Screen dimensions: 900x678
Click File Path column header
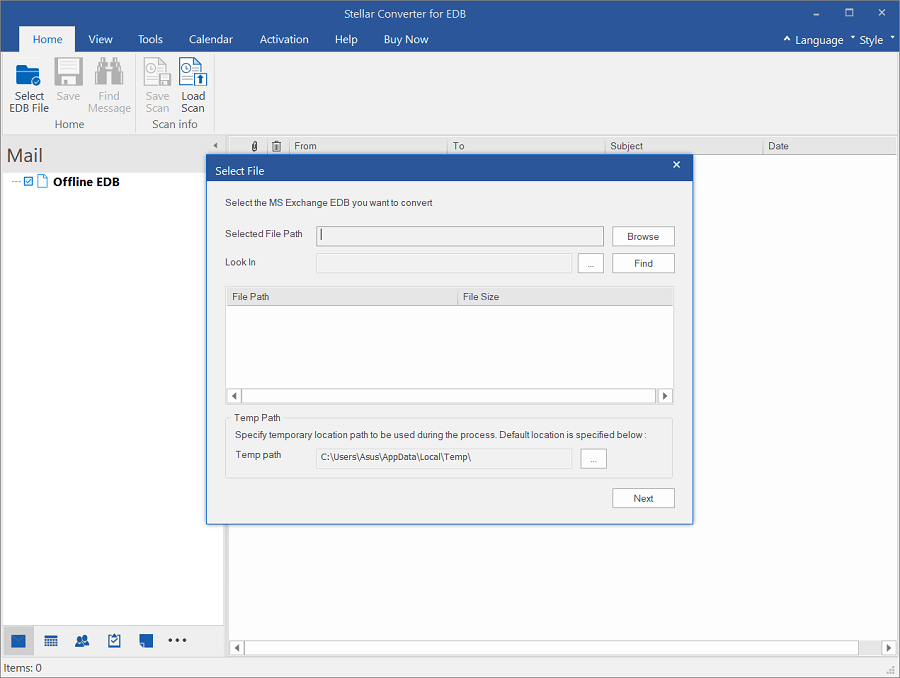point(342,297)
